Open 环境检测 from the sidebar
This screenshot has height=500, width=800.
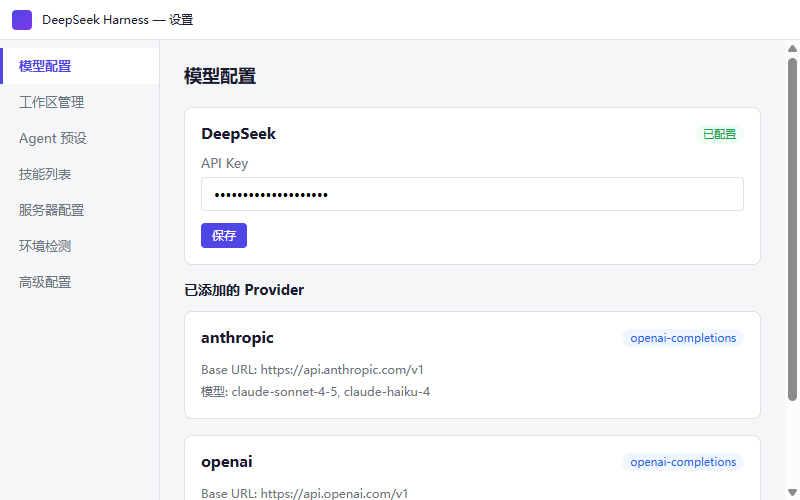[80, 246]
